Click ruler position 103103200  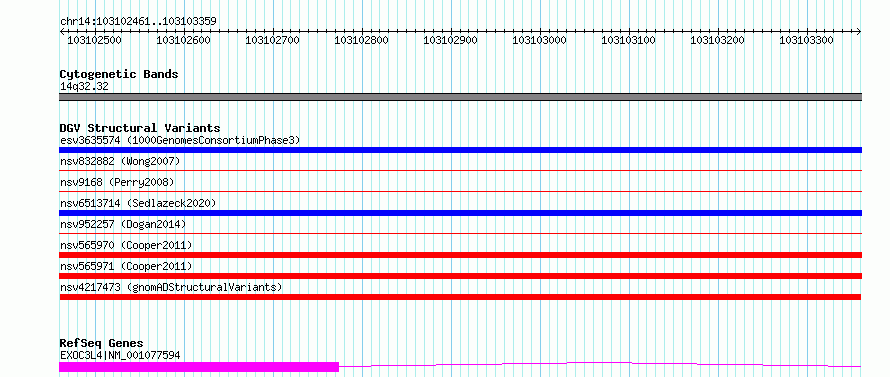click(717, 40)
